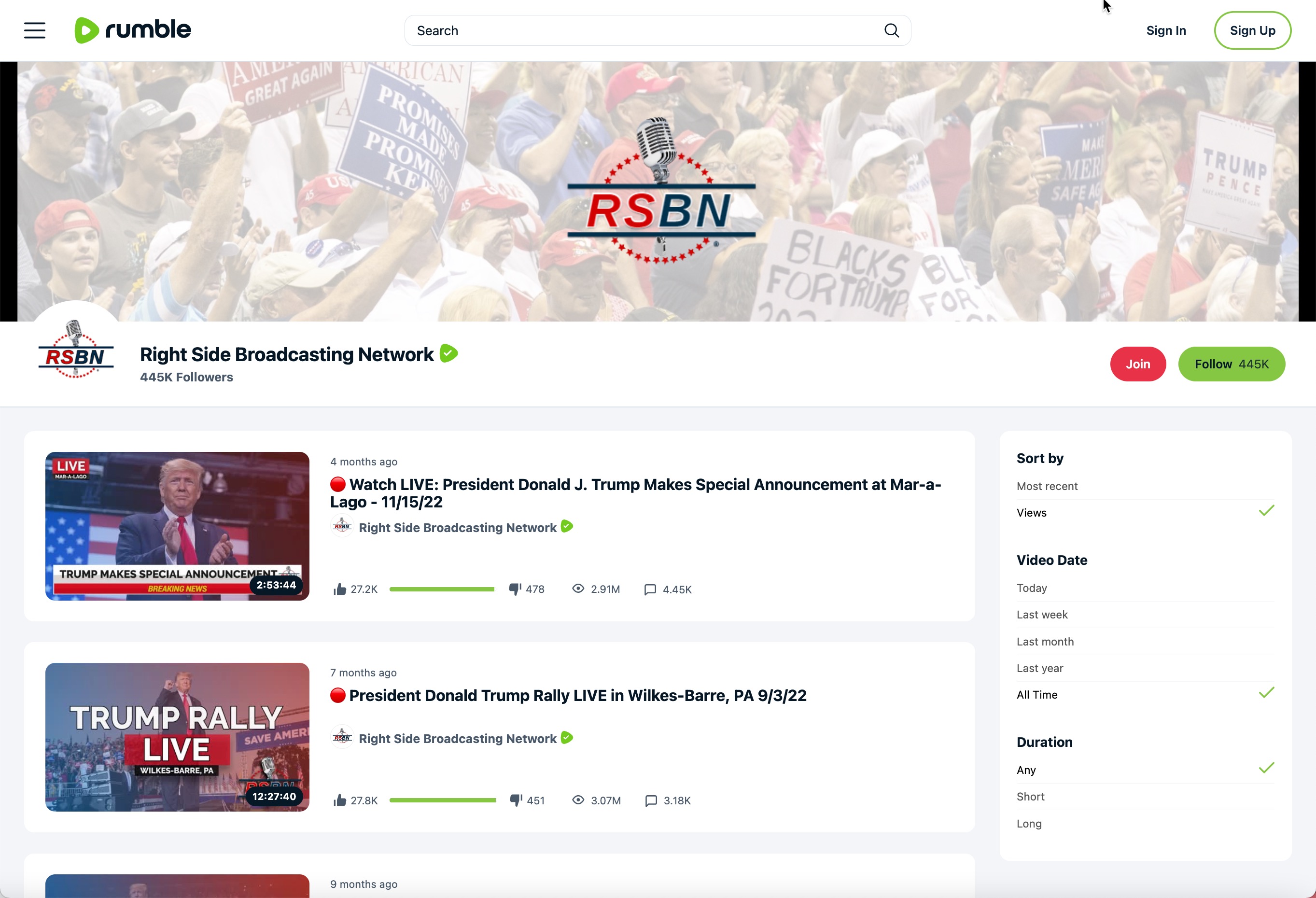Click the views eye icon showing 2.91M
The height and width of the screenshot is (898, 1316).
tap(577, 588)
